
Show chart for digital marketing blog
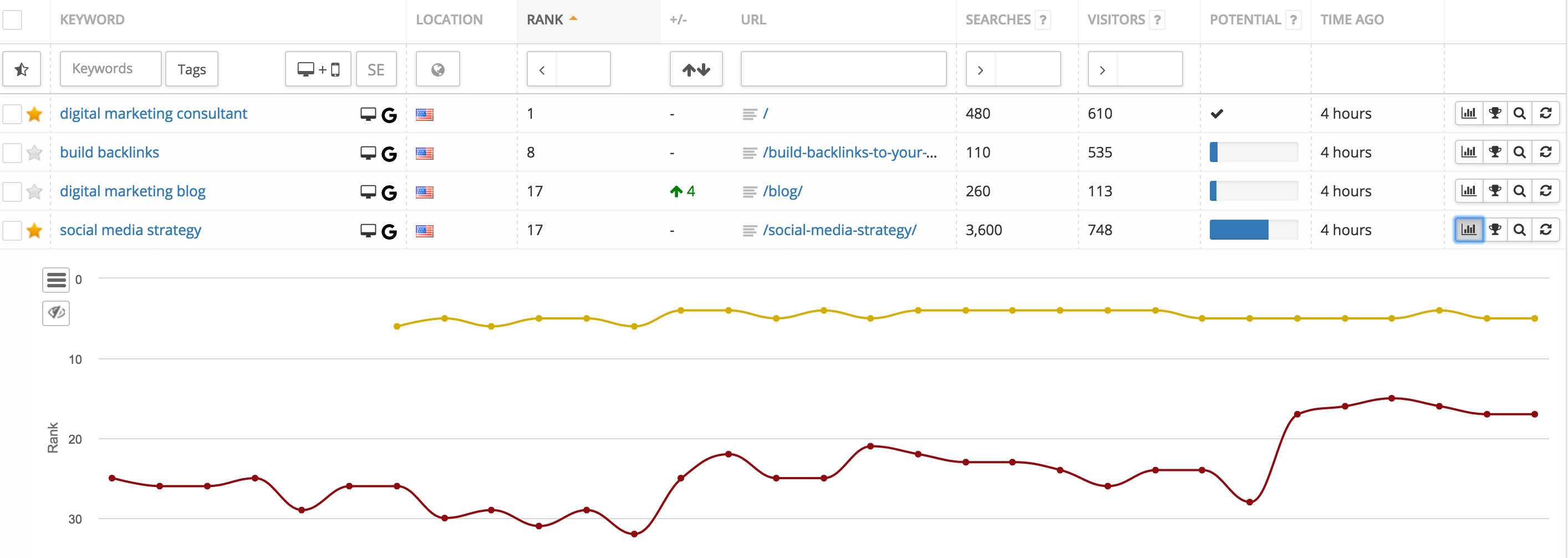point(1469,191)
